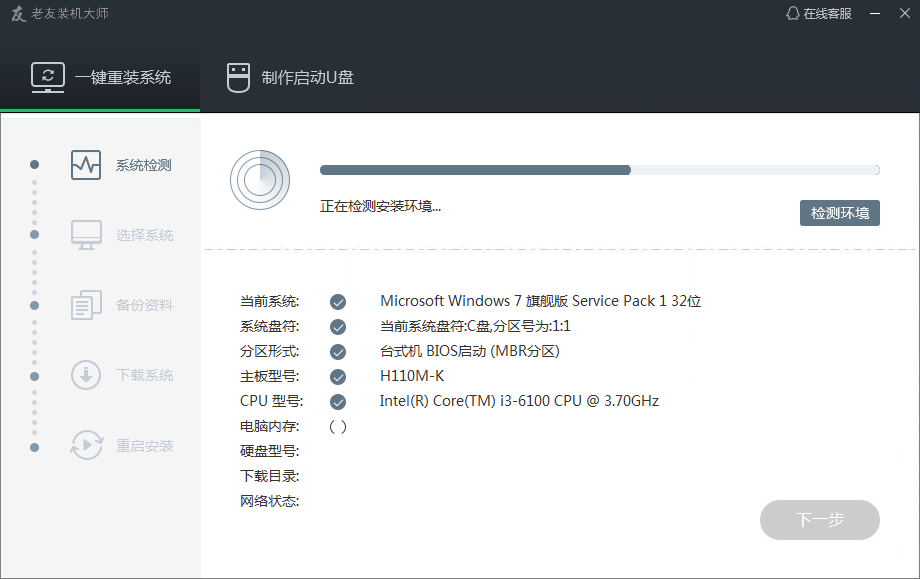Click the step dot next to 重启安装
This screenshot has width=920, height=579.
35,448
